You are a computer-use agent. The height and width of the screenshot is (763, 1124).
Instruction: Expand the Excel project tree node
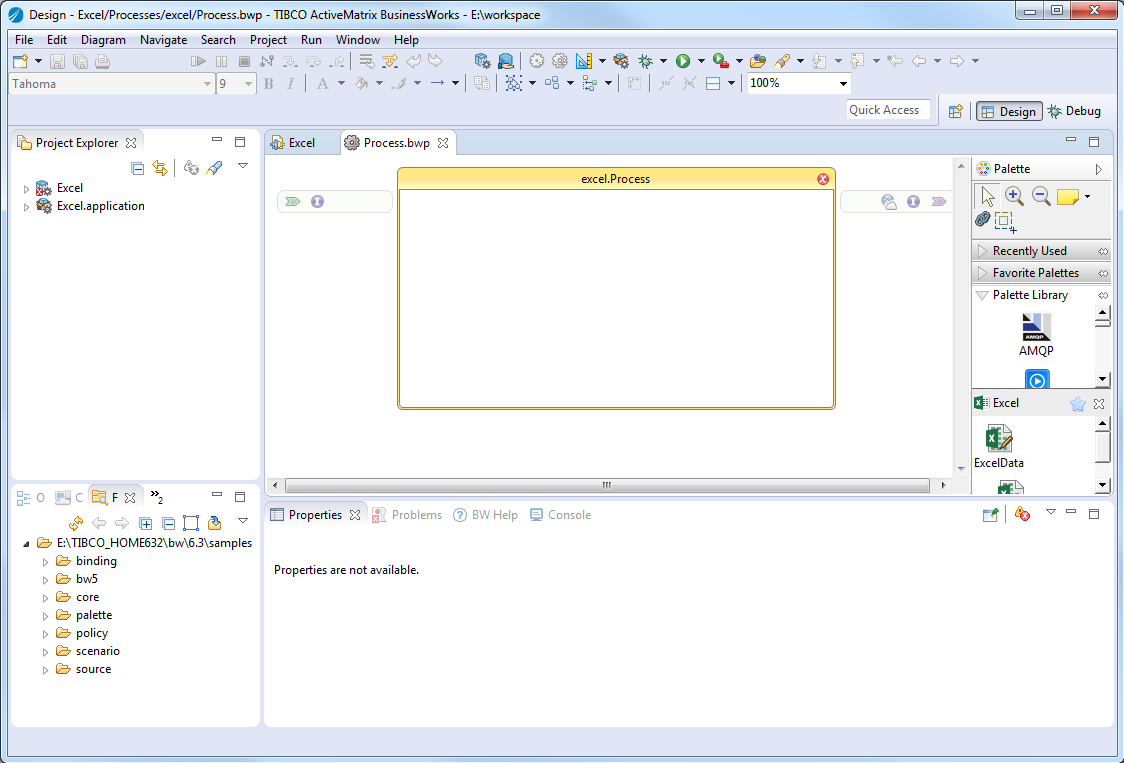point(27,189)
